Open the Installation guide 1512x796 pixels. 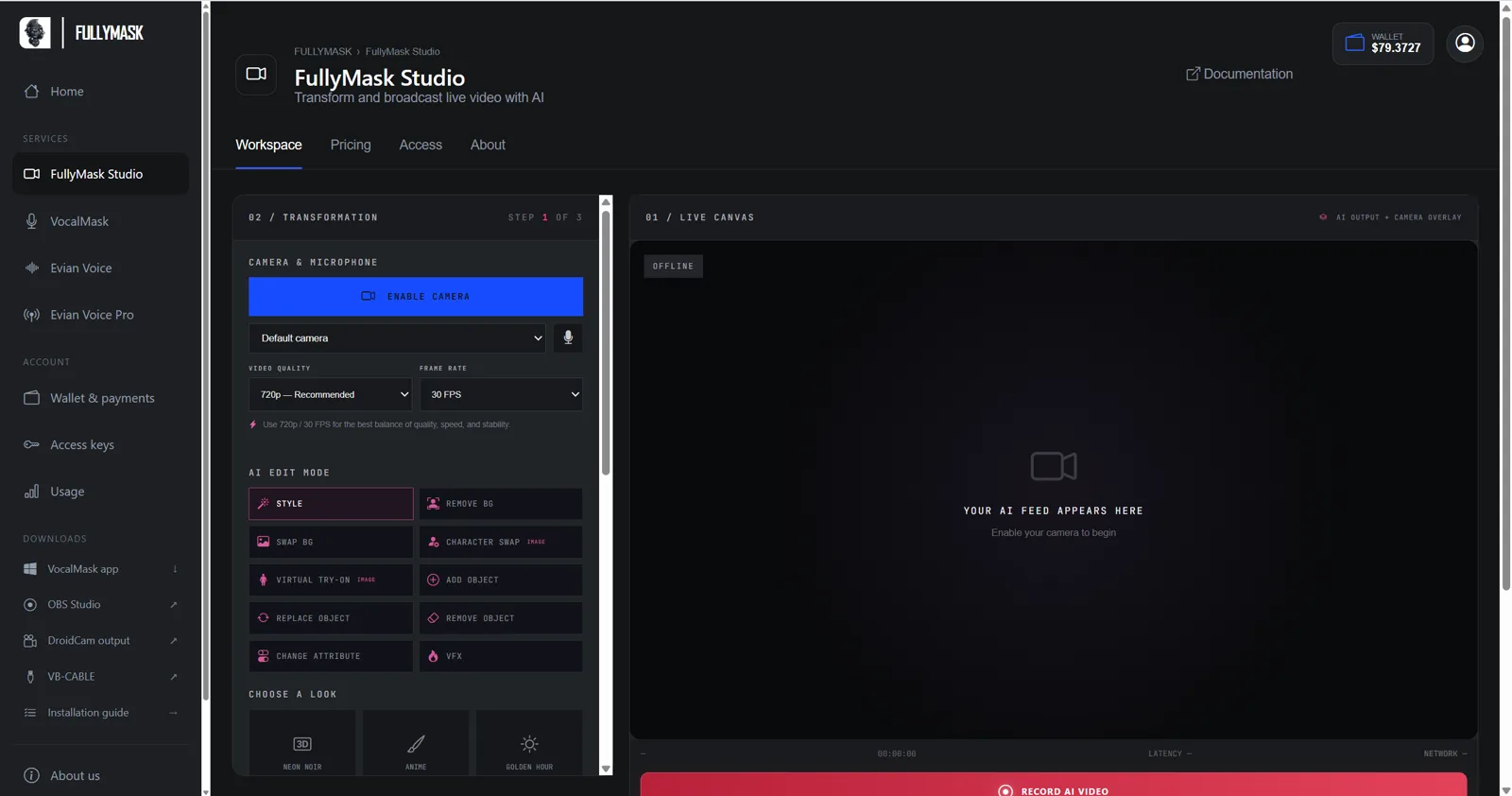coord(101,713)
